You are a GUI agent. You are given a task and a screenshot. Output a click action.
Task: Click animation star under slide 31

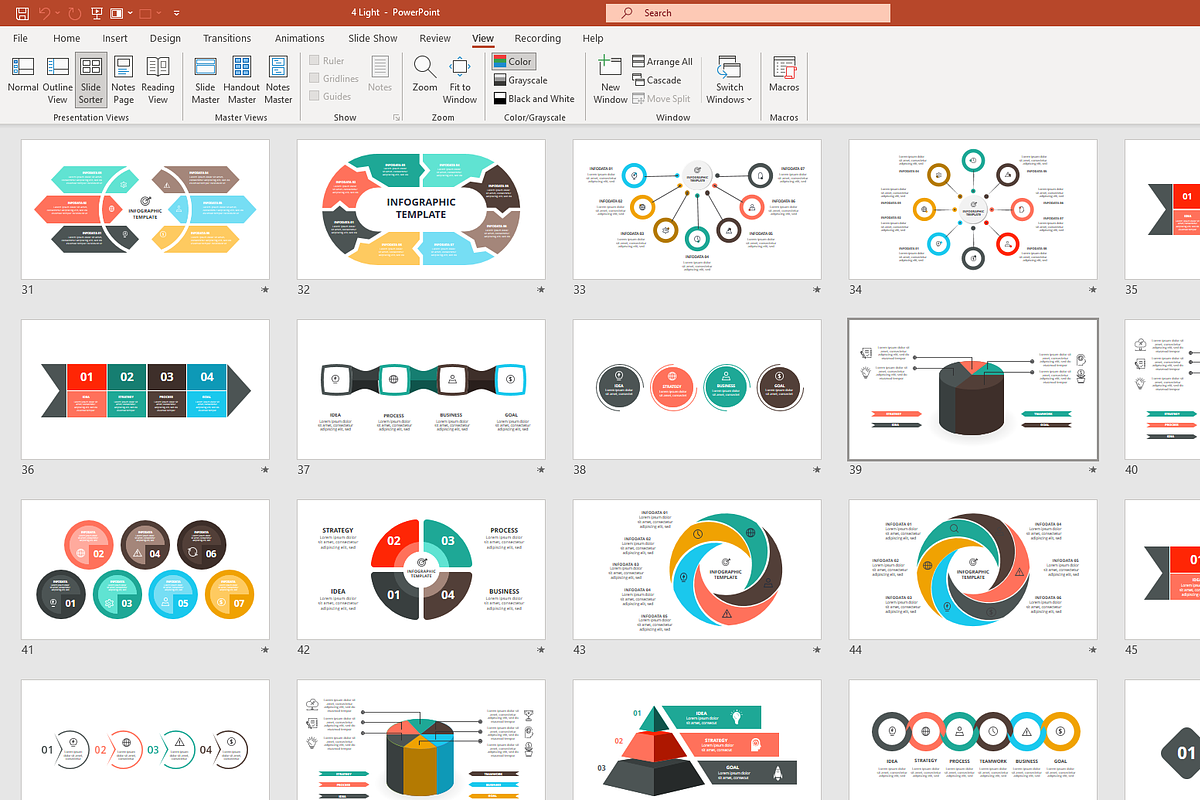click(x=265, y=290)
